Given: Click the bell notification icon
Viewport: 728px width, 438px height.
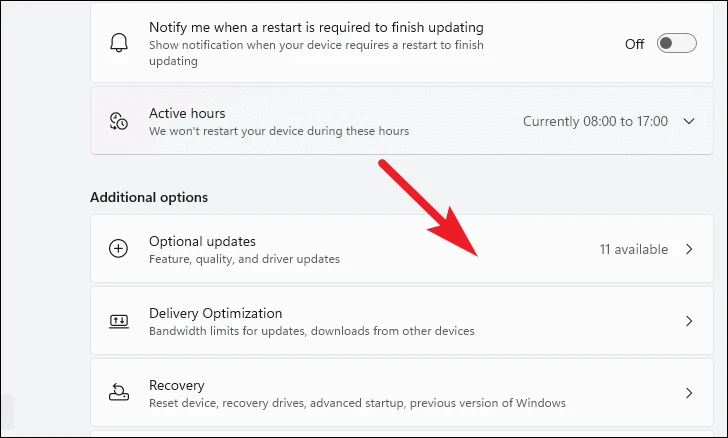Looking at the screenshot, I should (119, 43).
